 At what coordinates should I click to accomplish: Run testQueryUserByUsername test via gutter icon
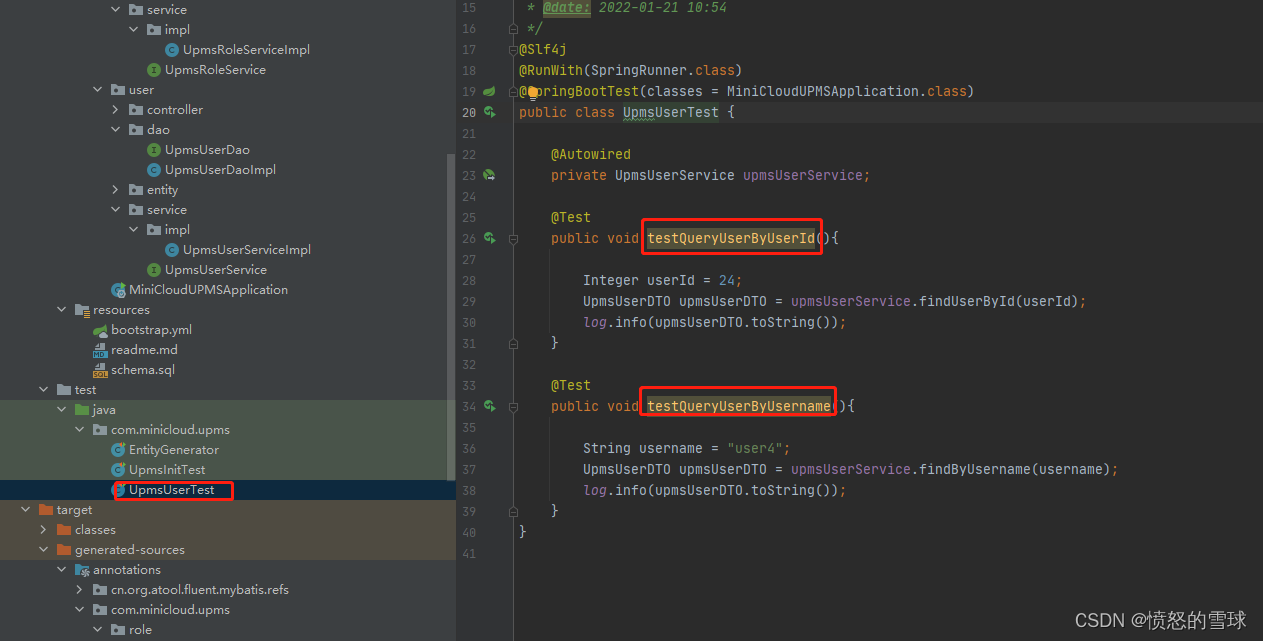(x=489, y=406)
